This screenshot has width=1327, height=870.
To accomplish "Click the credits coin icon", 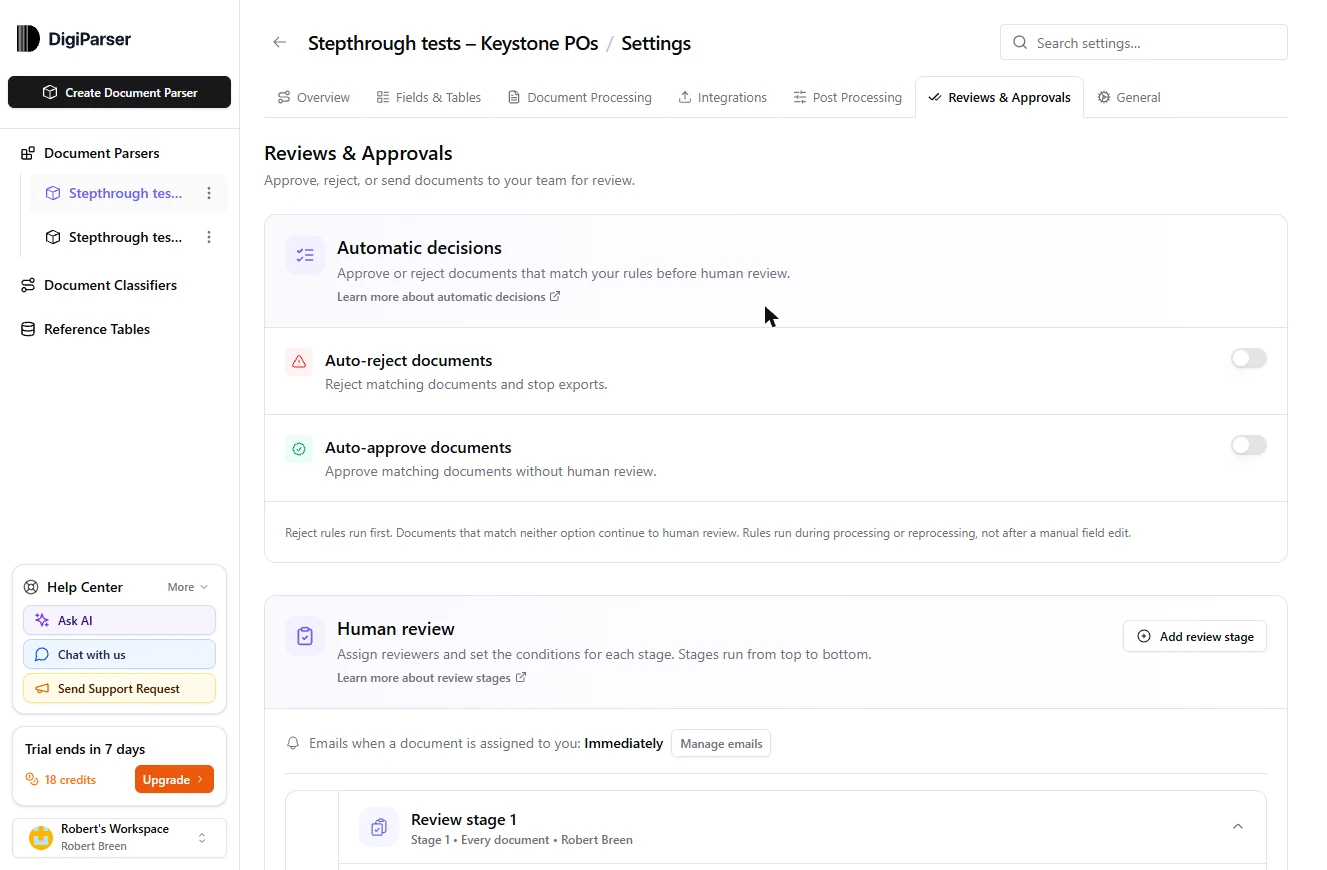I will 32,779.
